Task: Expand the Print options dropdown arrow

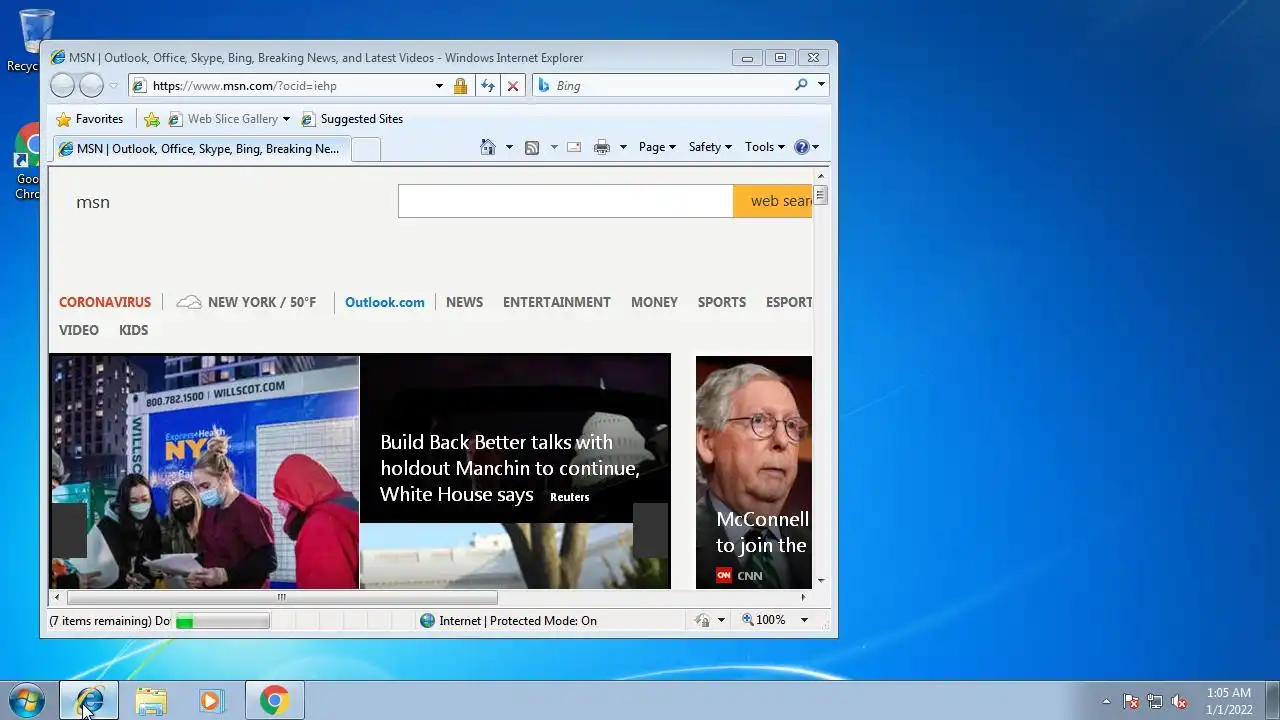Action: point(623,147)
